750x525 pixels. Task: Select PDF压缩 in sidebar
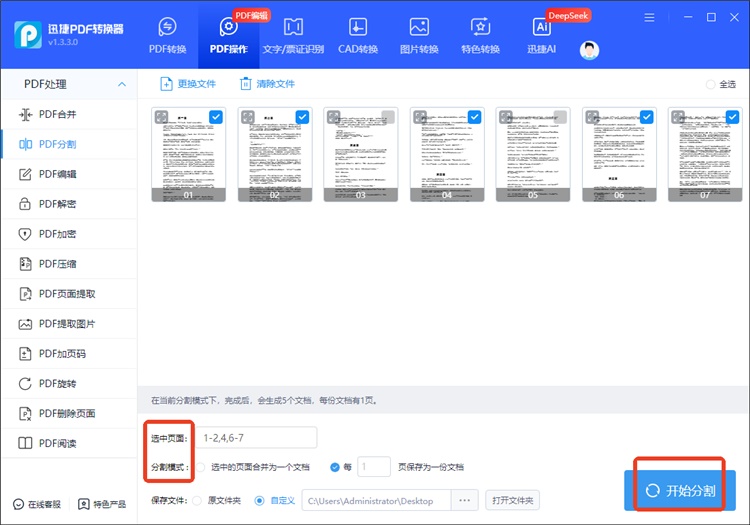69,264
